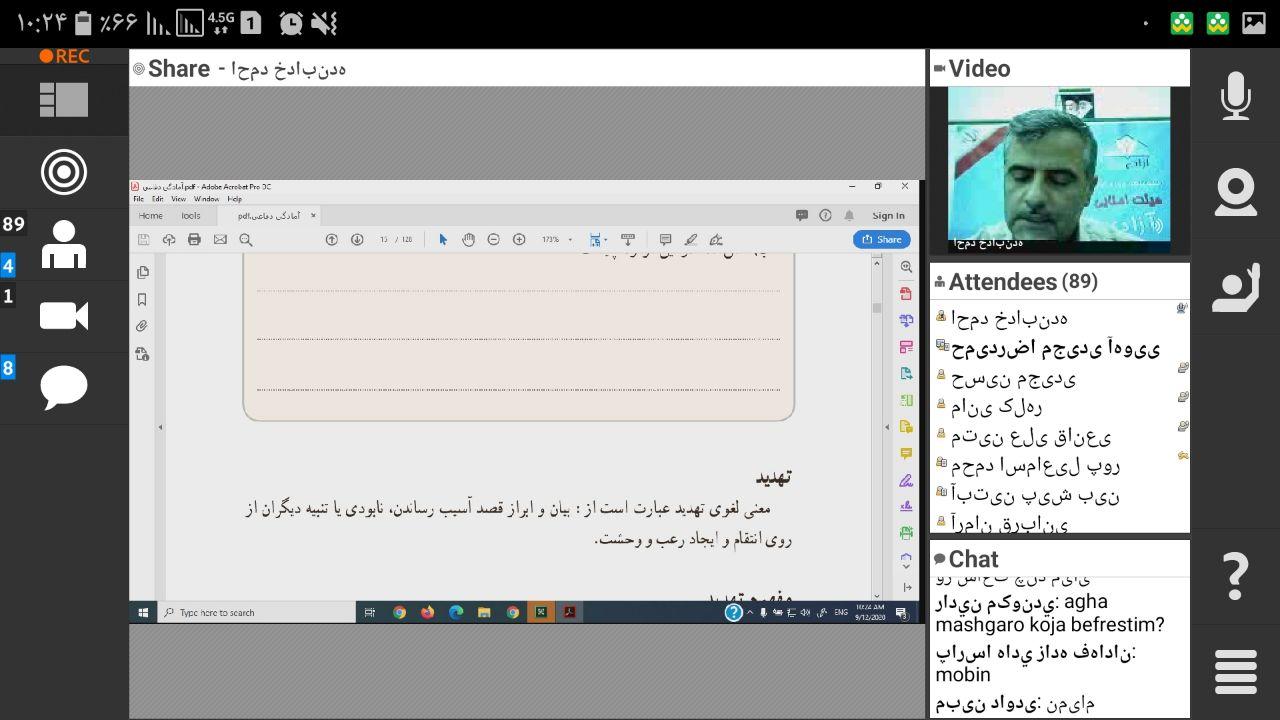
Task: Tap the Video pod header
Action: coord(1060,68)
